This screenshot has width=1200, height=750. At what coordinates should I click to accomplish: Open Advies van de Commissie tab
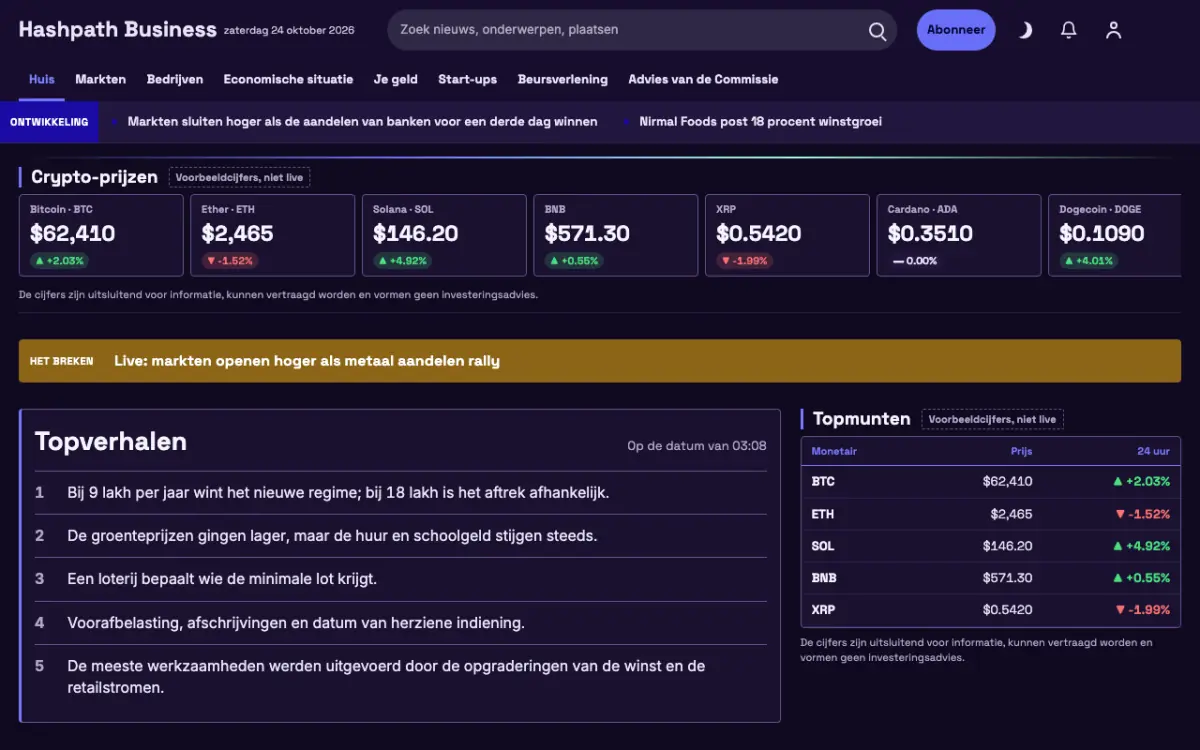[703, 79]
